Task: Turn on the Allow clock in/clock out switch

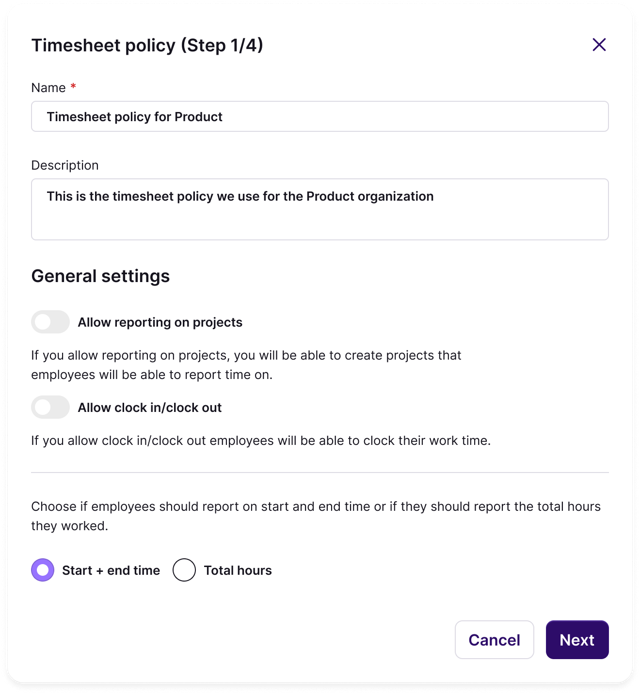Action: coord(50,407)
